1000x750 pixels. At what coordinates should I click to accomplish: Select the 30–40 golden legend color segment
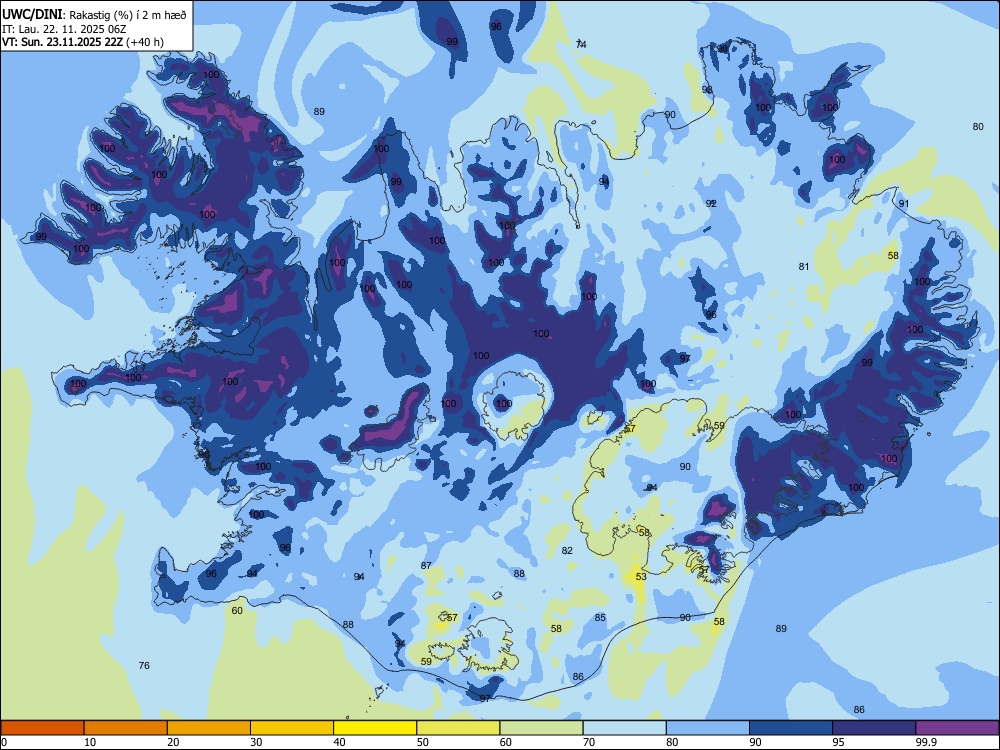click(x=292, y=728)
